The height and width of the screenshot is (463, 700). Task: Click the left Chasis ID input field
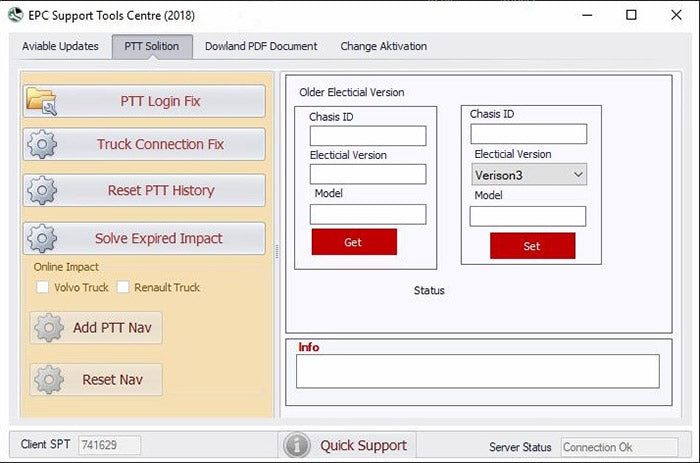coord(368,136)
